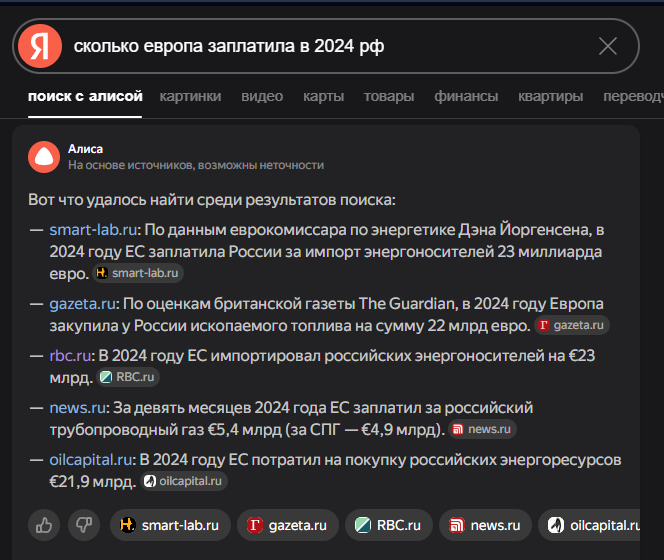This screenshot has width=664, height=560.
Task: Open the «финансы» tab
Action: click(x=466, y=97)
